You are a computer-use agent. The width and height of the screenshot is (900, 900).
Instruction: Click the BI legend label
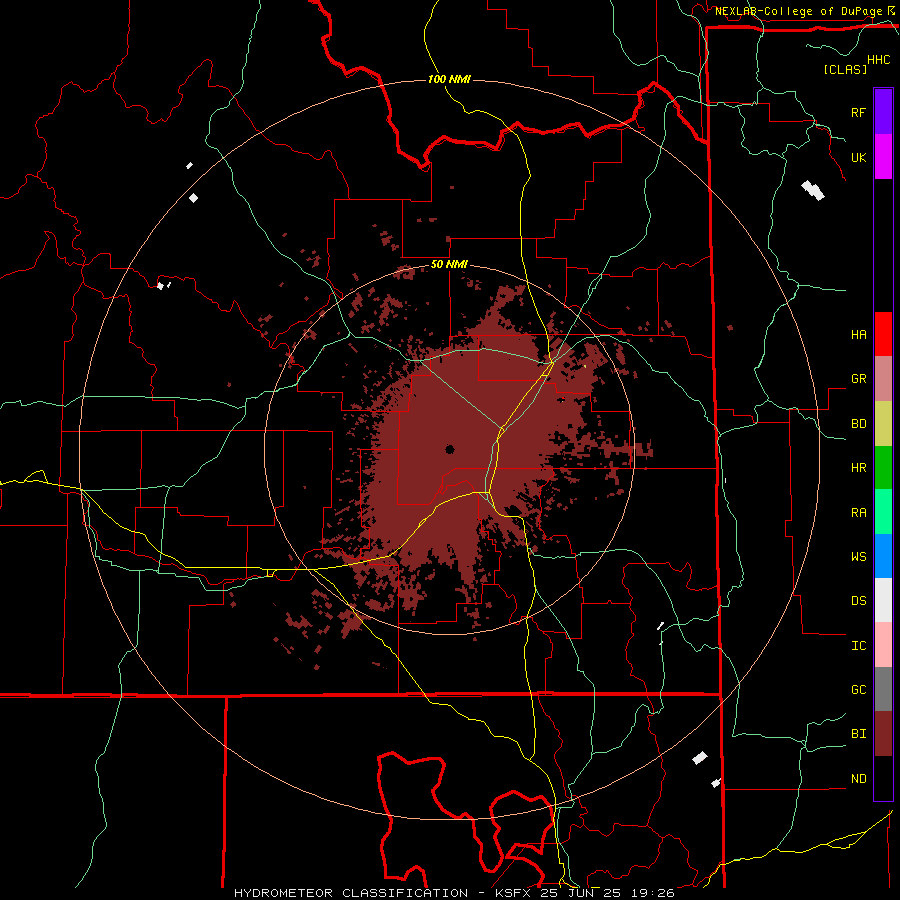click(858, 734)
